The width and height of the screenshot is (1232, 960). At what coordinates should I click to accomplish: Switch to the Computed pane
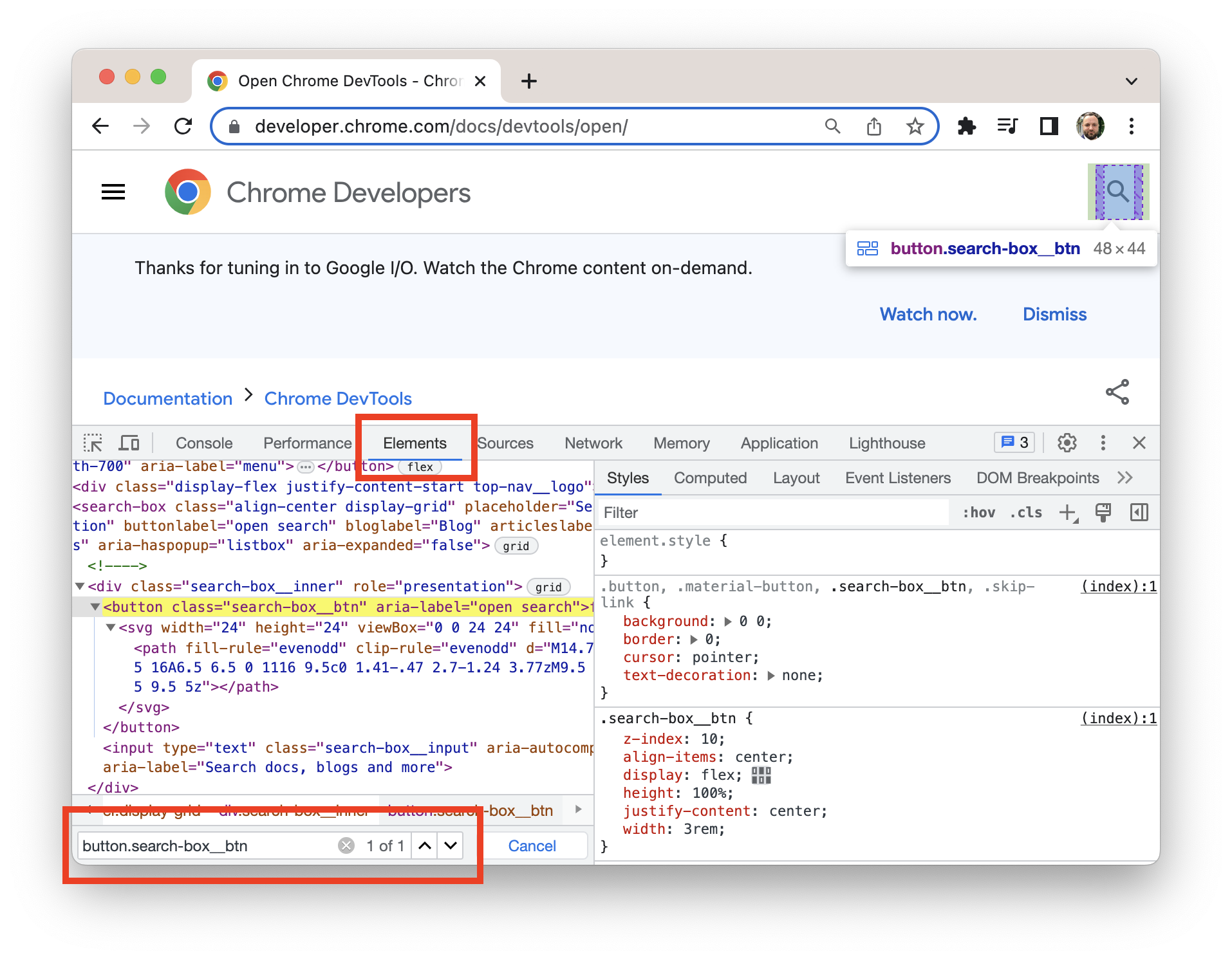[x=710, y=477]
